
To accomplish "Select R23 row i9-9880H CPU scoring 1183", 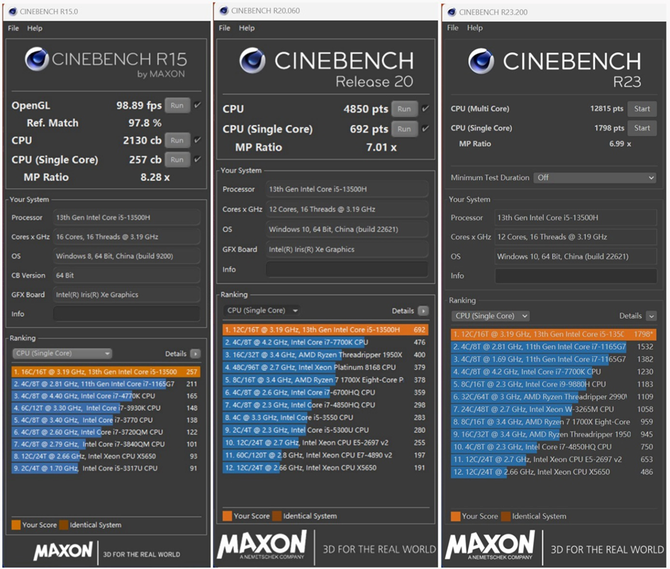I will 553,384.
